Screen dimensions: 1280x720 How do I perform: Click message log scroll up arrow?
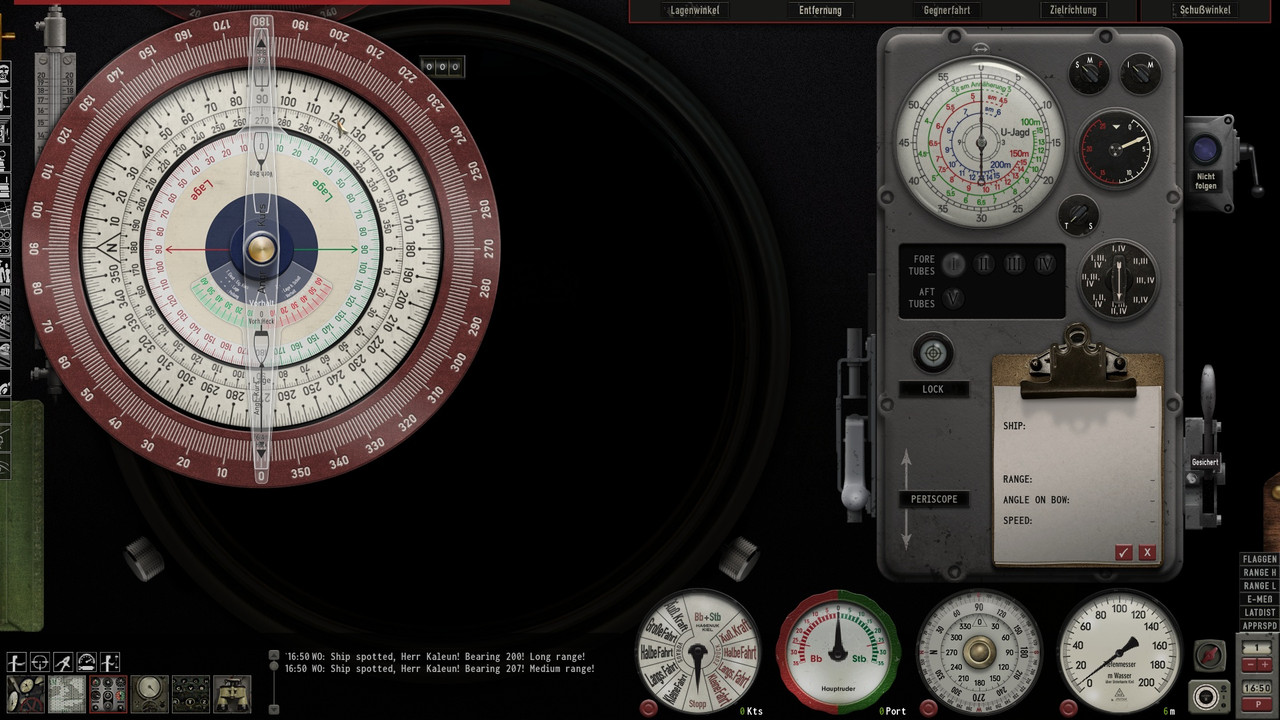coord(274,655)
